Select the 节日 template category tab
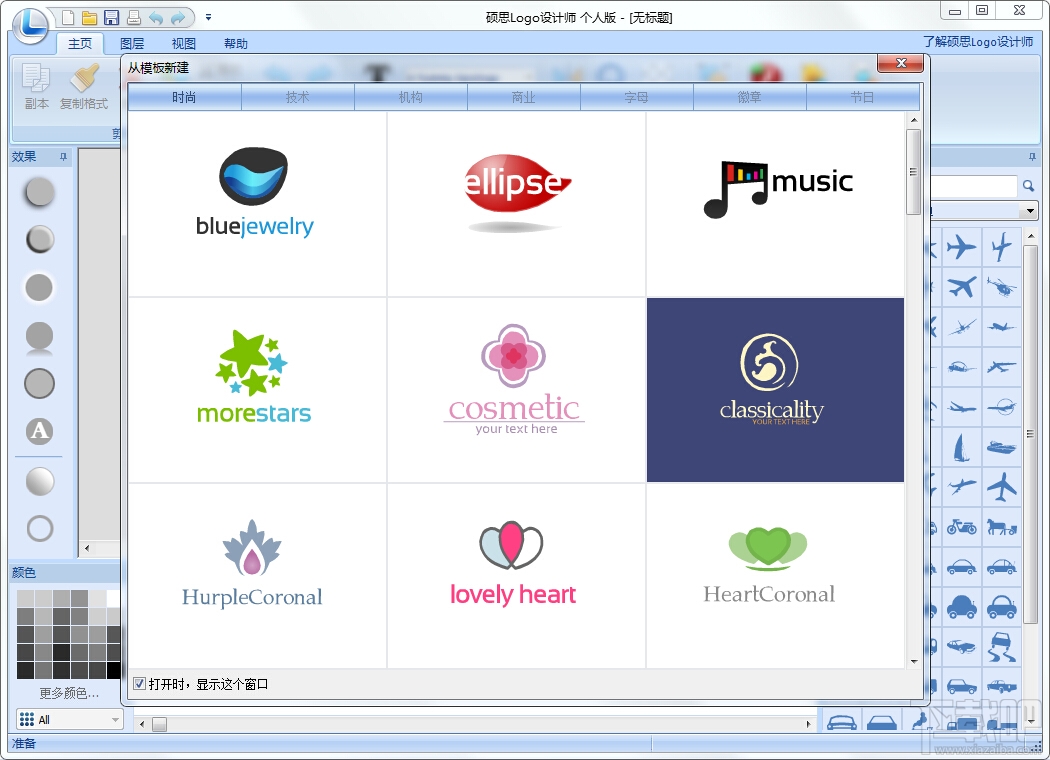Image resolution: width=1050 pixels, height=760 pixels. coord(862,98)
